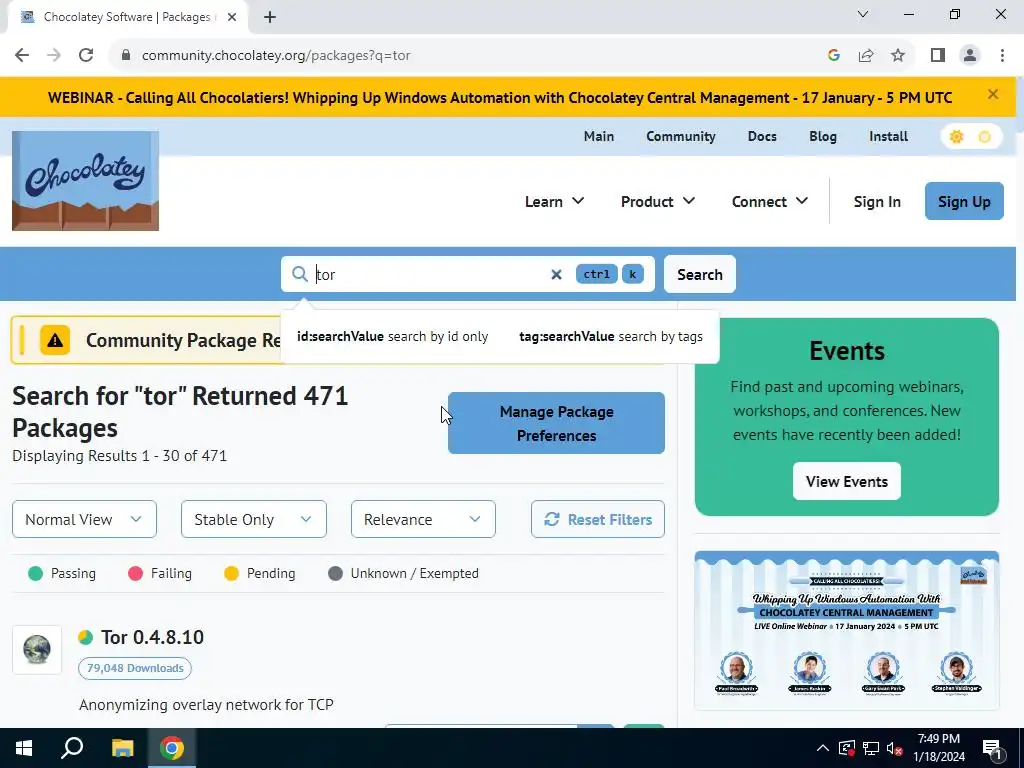Image resolution: width=1024 pixels, height=768 pixels.
Task: Open the Blog nav link
Action: point(823,136)
